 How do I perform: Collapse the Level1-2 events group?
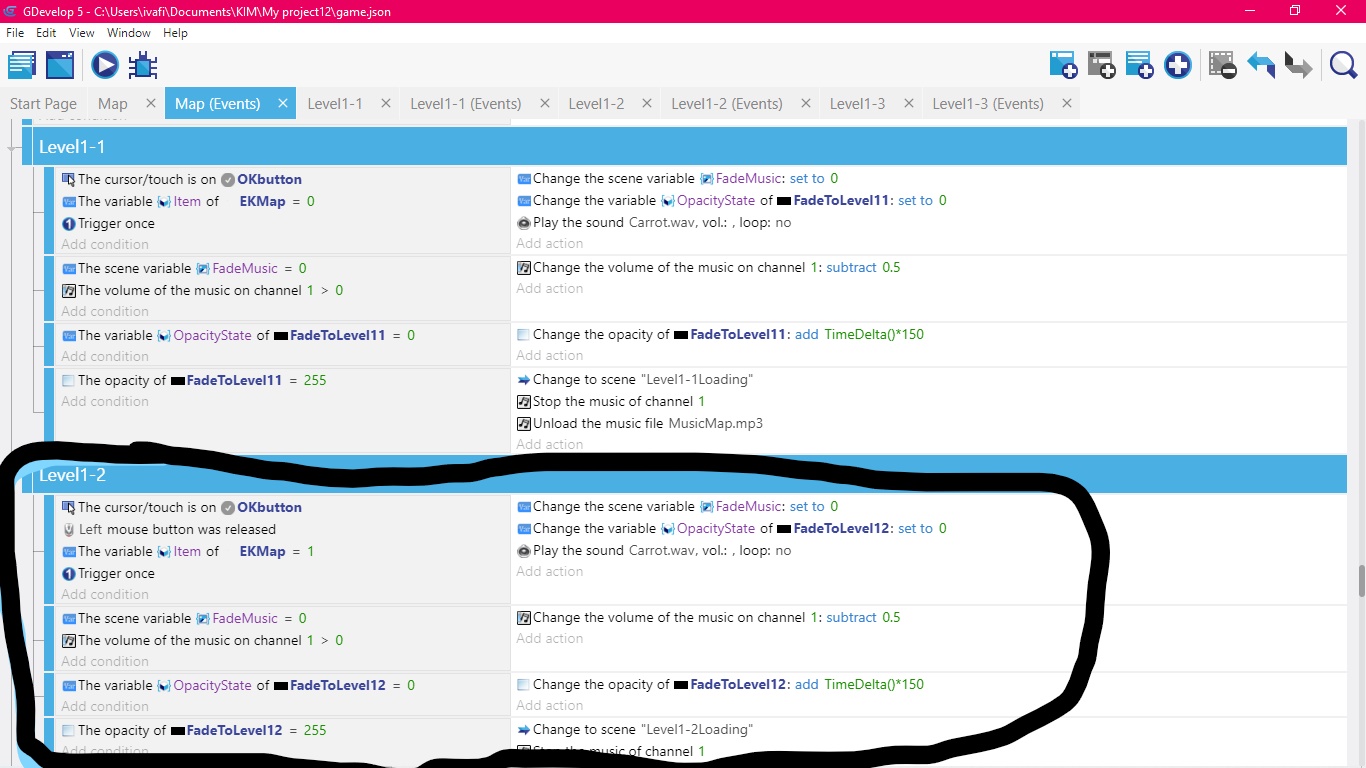[73, 475]
